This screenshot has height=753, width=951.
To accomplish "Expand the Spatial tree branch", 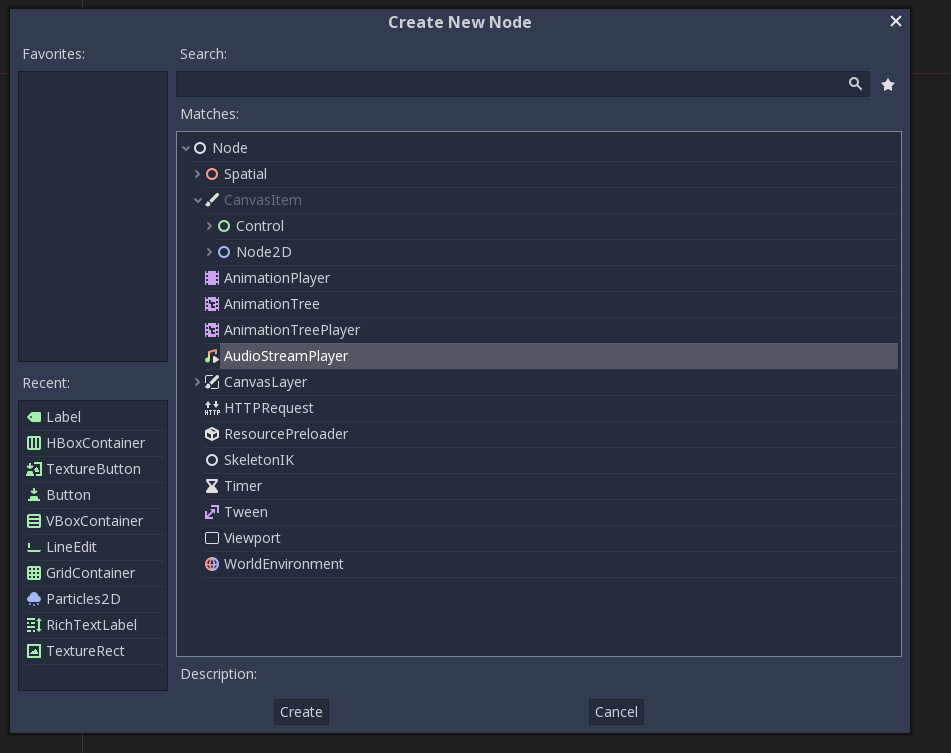I will 197,174.
